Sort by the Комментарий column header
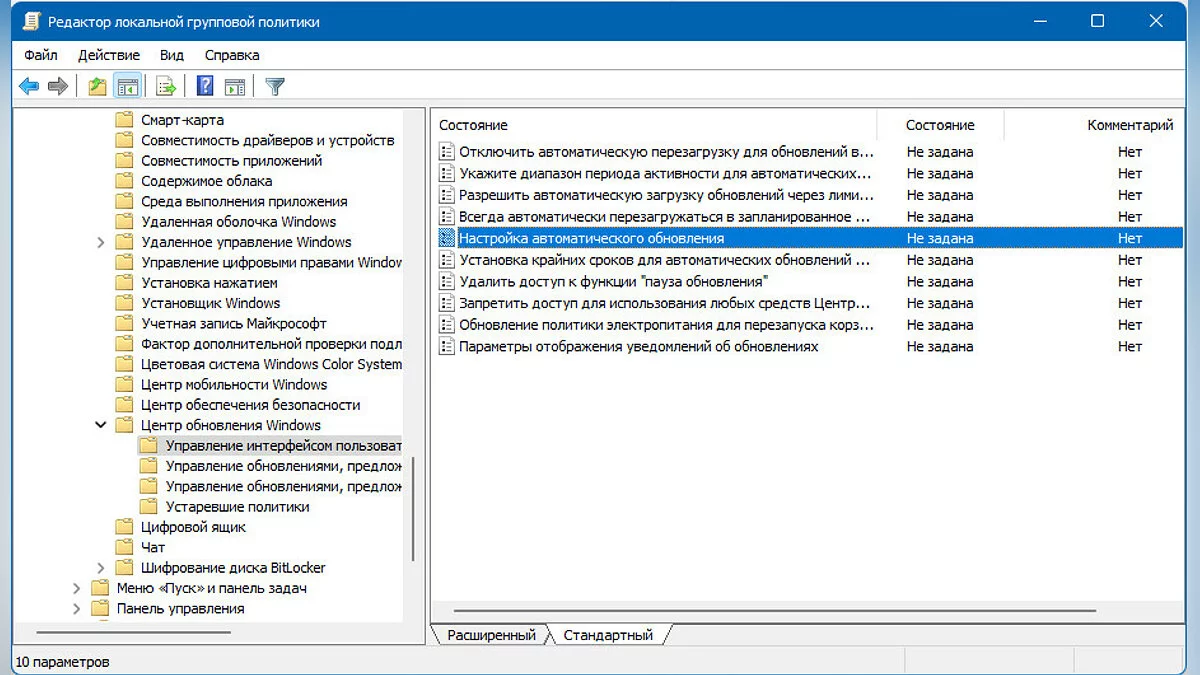This screenshot has height=675, width=1200. [1129, 125]
